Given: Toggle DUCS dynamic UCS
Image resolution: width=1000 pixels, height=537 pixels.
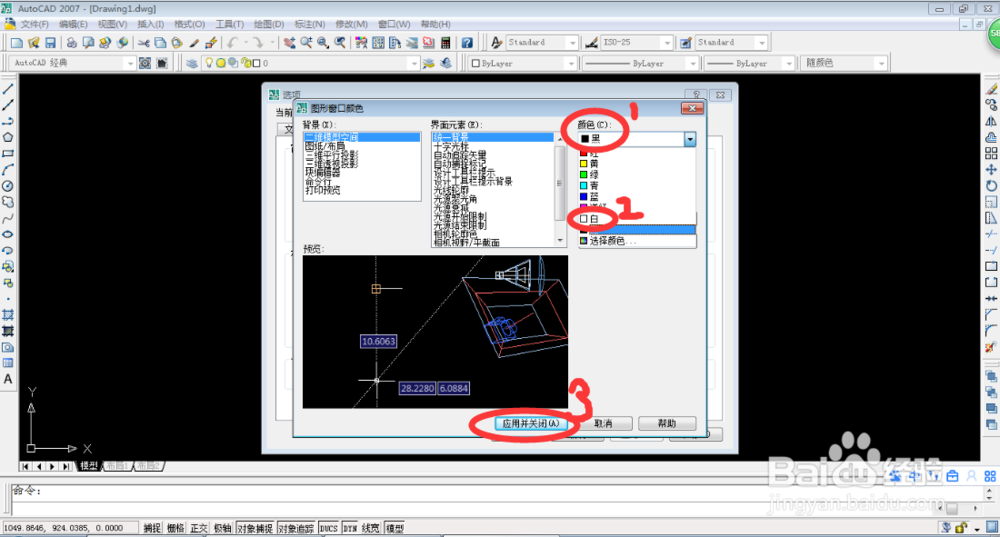Looking at the screenshot, I should [x=329, y=528].
